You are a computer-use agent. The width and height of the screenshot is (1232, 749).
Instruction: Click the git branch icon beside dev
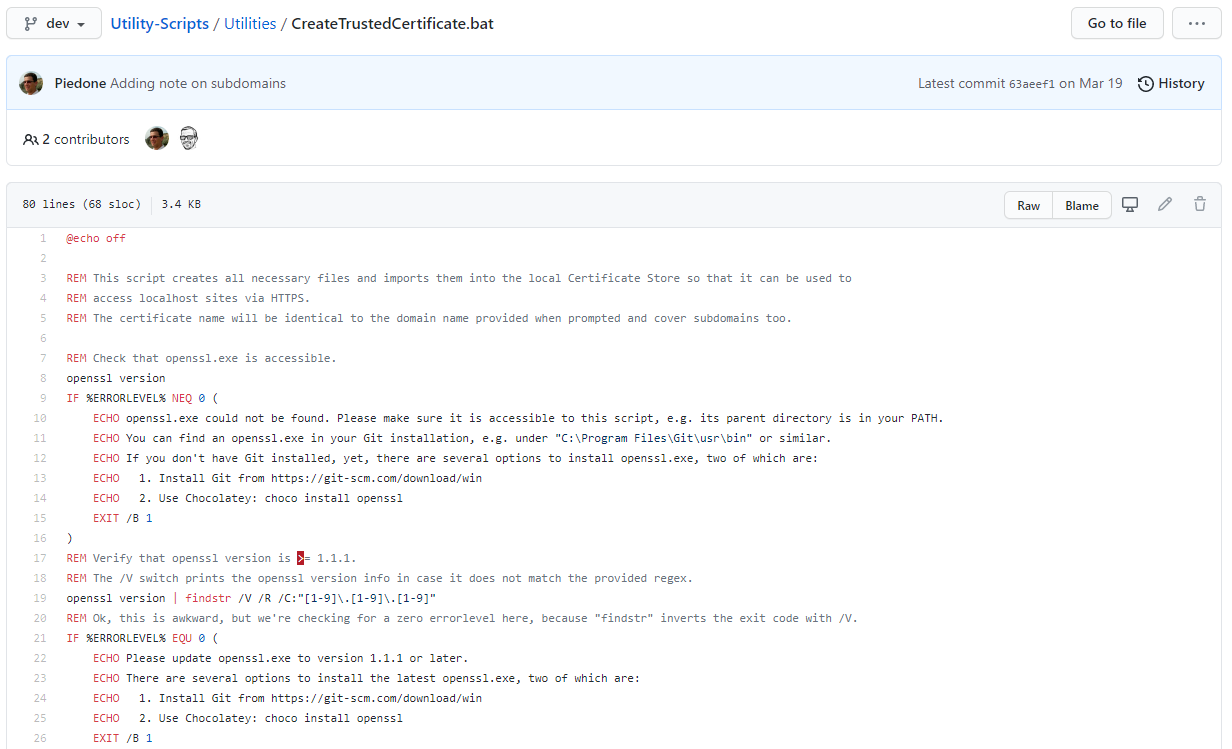pyautogui.click(x=30, y=23)
